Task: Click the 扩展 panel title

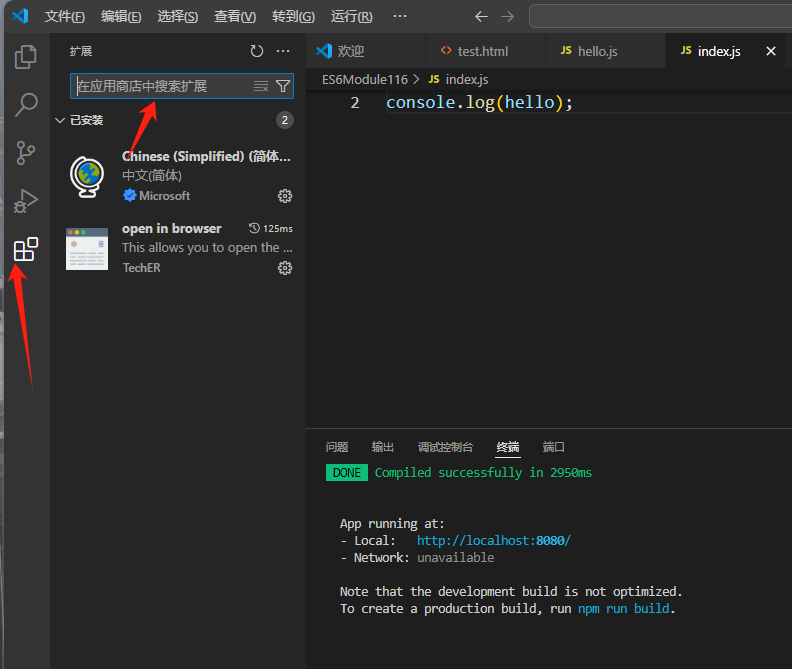Action: 81,51
